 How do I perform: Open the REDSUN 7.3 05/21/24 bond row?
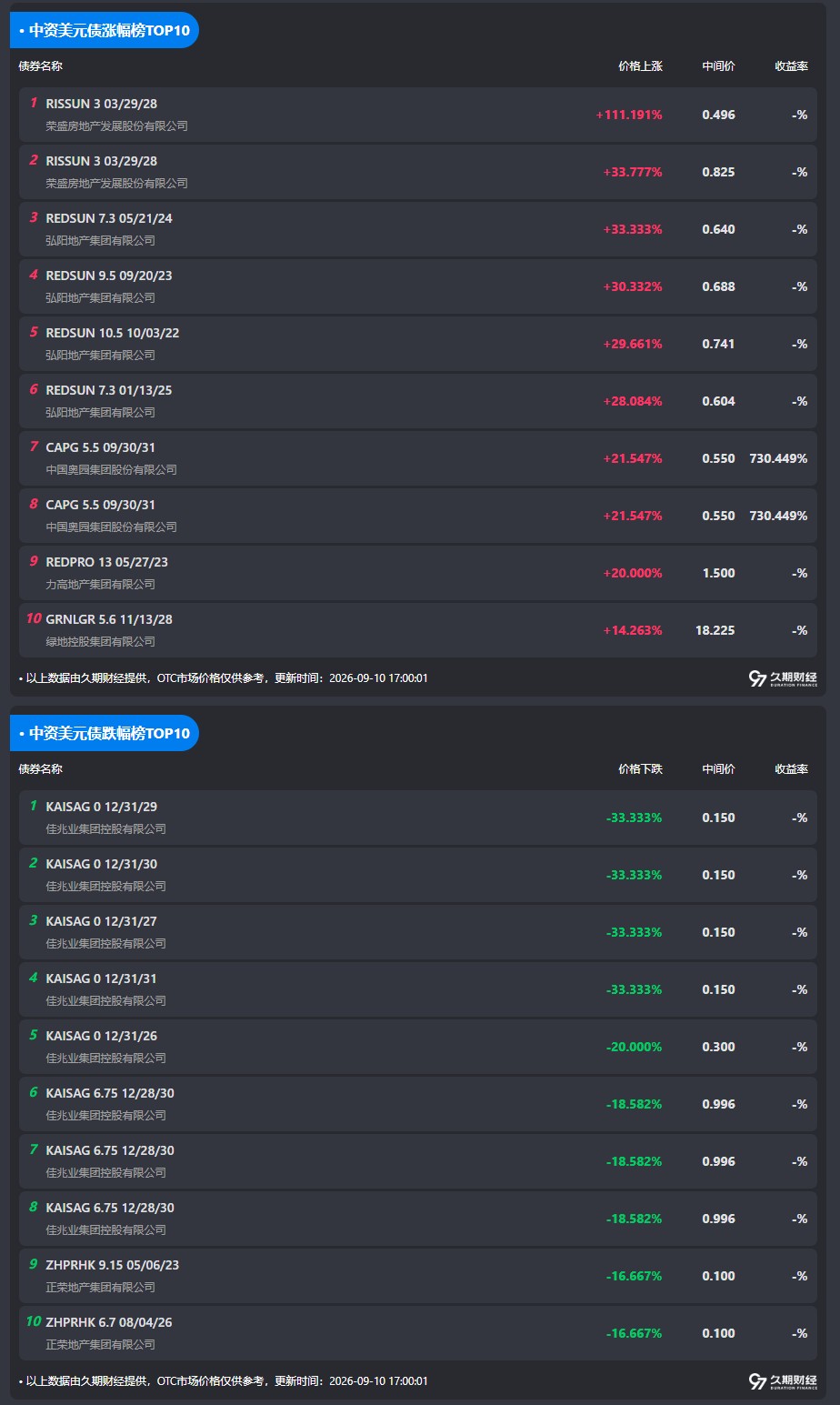pyautogui.click(x=418, y=229)
